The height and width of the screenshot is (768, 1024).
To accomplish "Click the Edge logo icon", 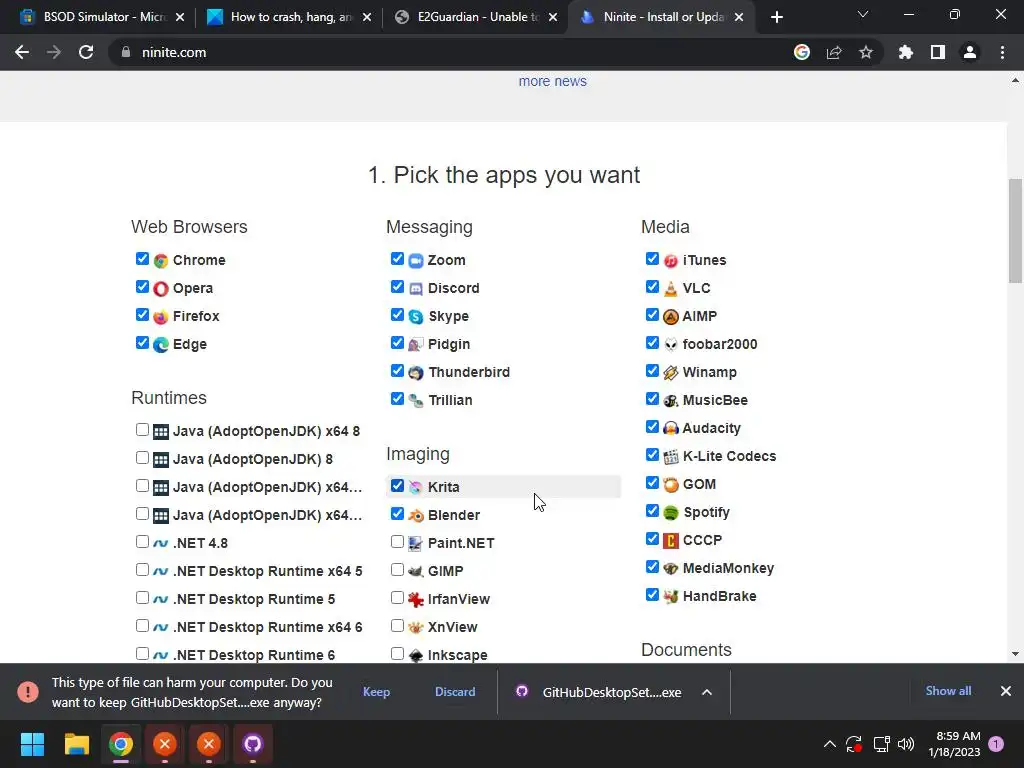I will tap(161, 345).
